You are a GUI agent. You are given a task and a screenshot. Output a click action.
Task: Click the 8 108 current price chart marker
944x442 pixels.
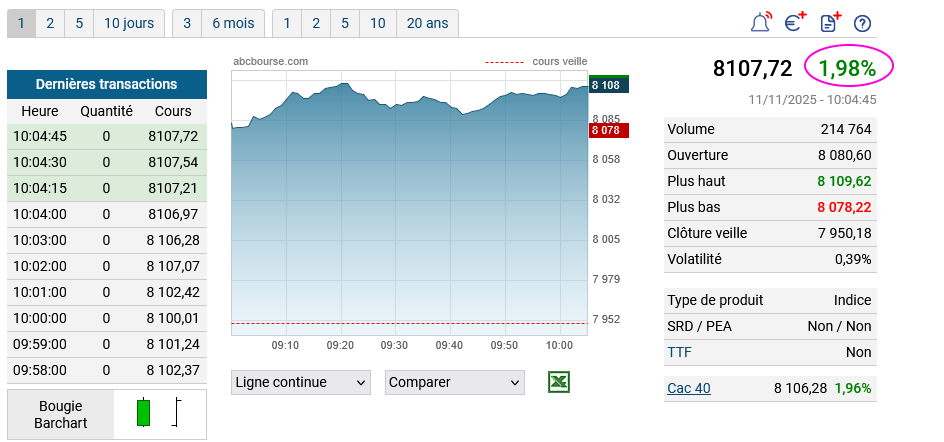pyautogui.click(x=608, y=85)
